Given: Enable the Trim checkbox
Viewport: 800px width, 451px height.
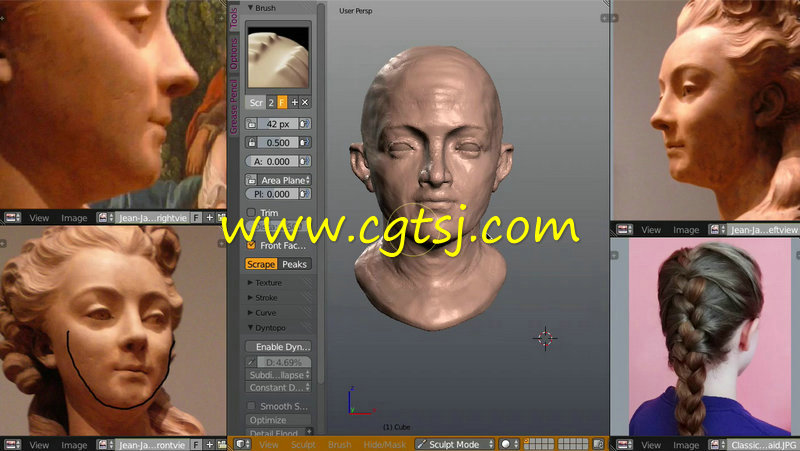Looking at the screenshot, I should 251,212.
